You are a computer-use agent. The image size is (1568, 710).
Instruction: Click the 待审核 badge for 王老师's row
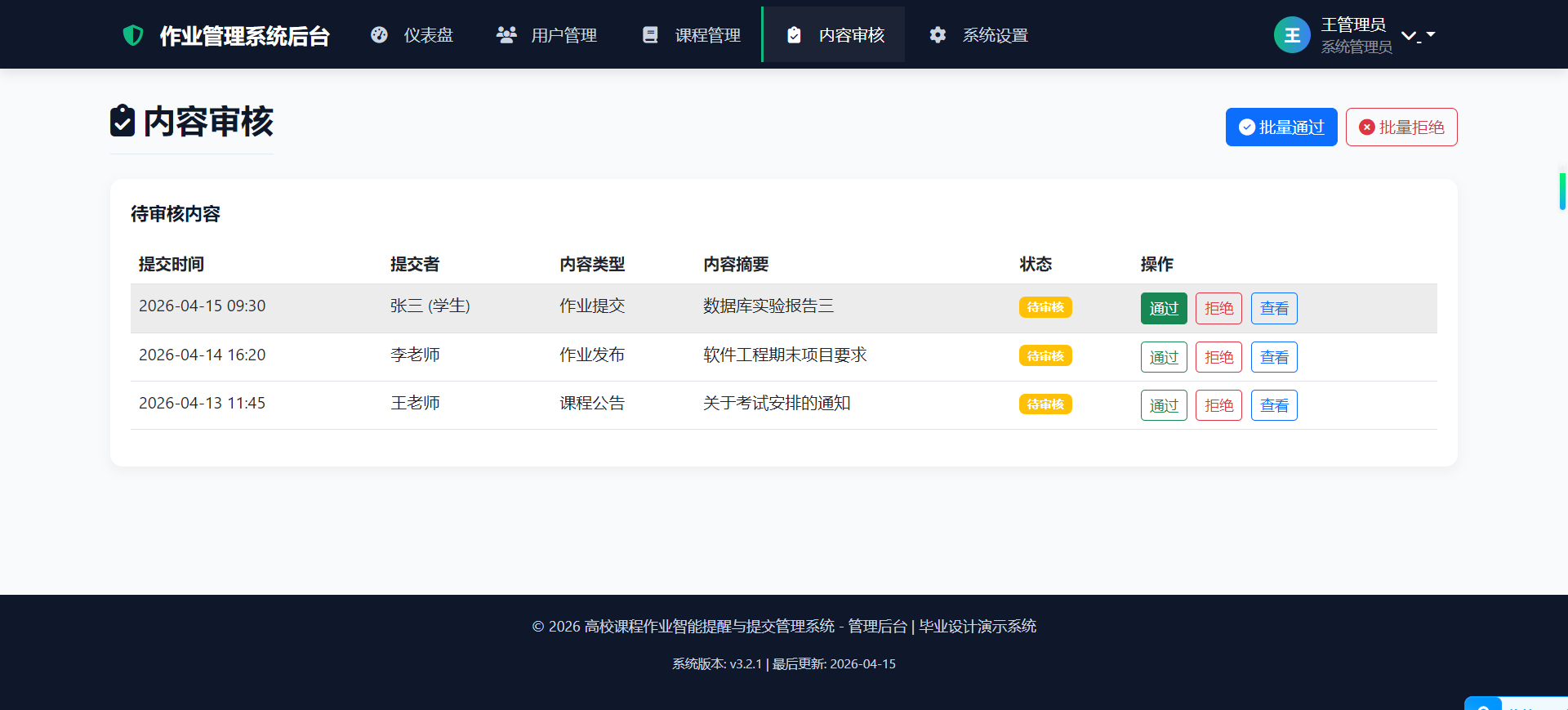[1045, 404]
